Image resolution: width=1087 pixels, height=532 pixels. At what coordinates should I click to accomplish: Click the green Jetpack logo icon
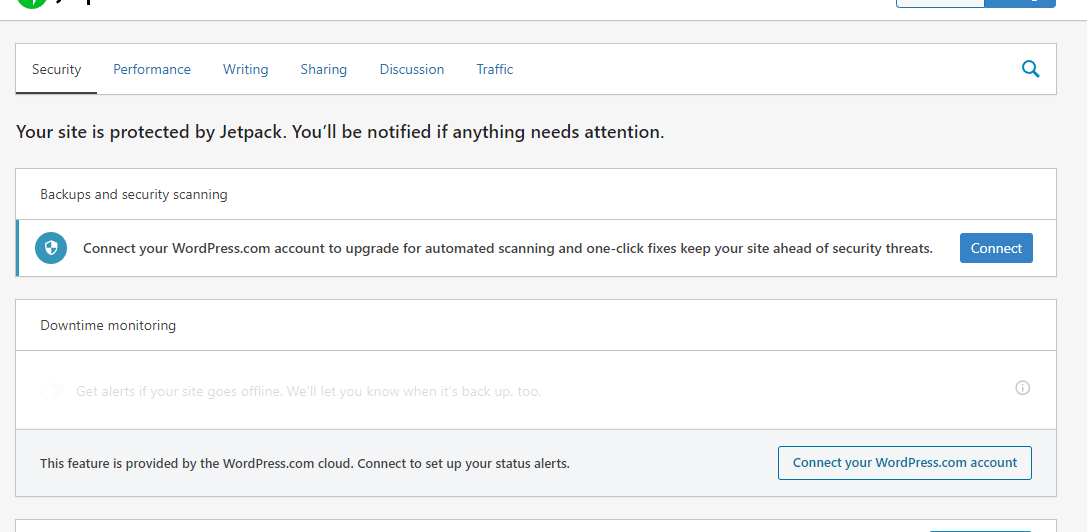pos(31,3)
